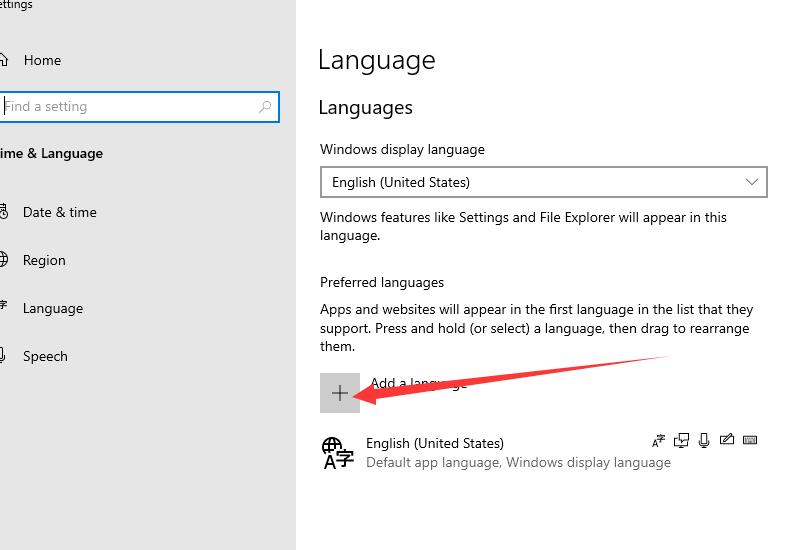Open Region settings page

click(44, 260)
